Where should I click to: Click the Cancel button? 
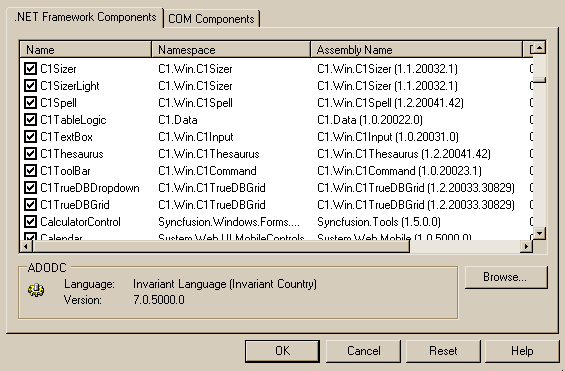tap(363, 351)
